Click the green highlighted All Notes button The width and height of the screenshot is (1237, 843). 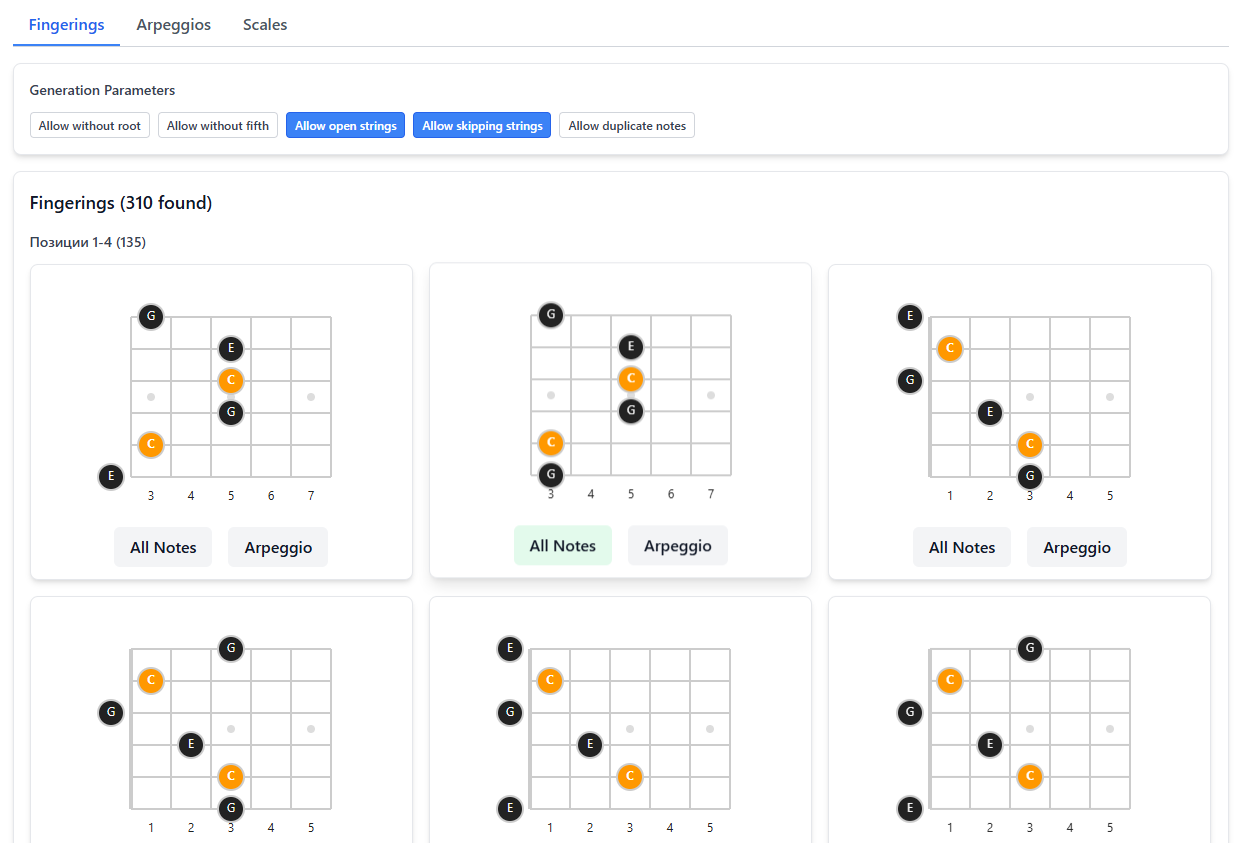pos(562,546)
